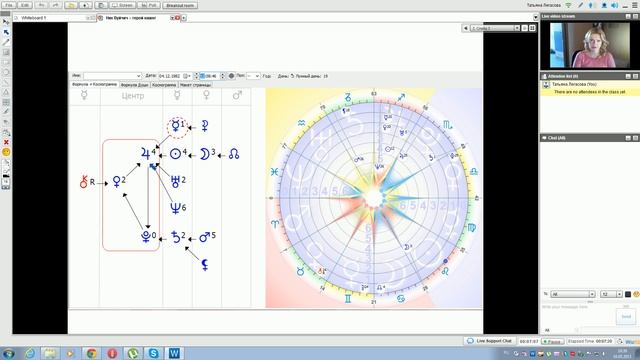
Task: Open the calendar dropdown next to date
Action: point(187,76)
